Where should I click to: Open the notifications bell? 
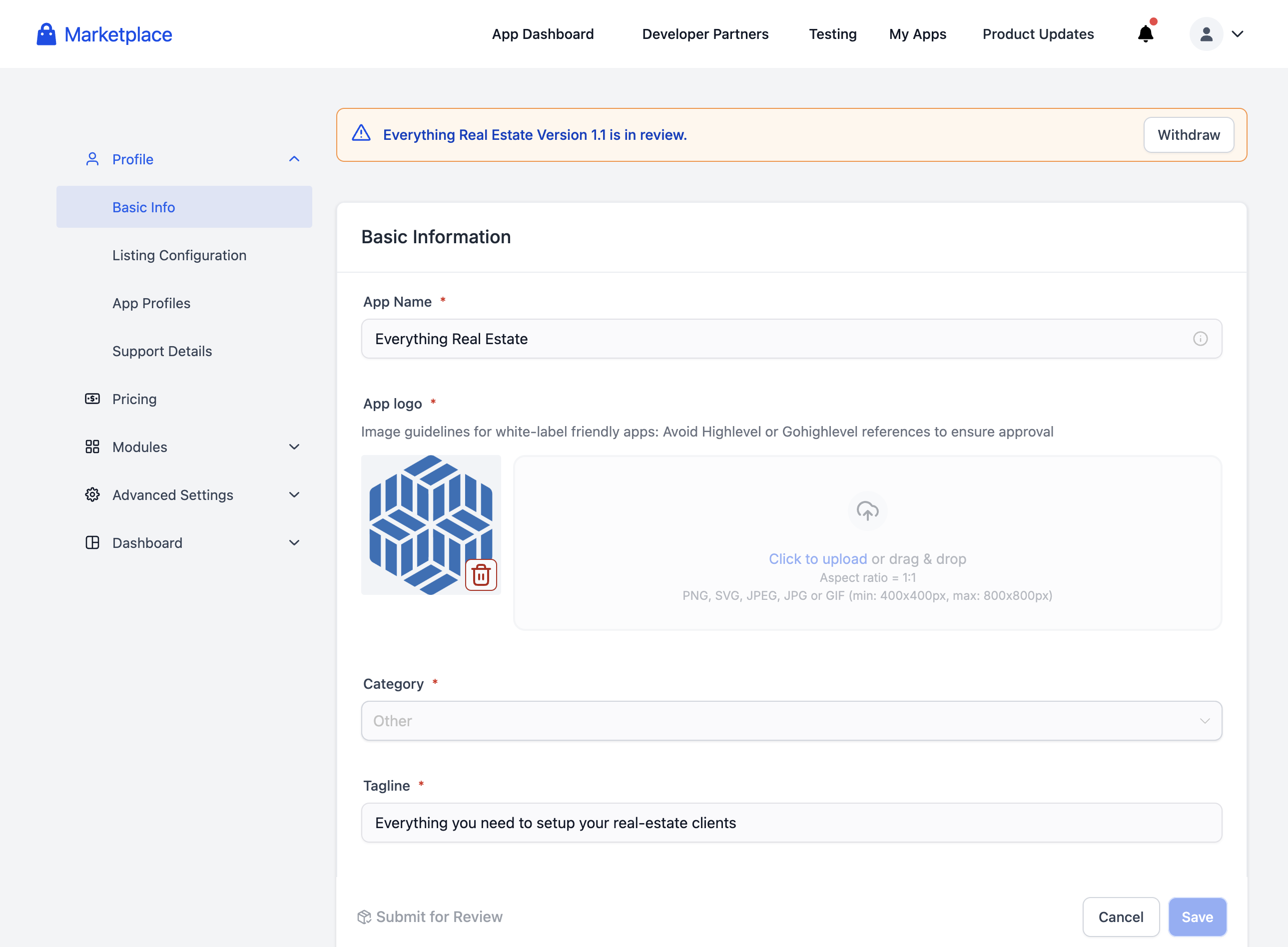[x=1146, y=34]
